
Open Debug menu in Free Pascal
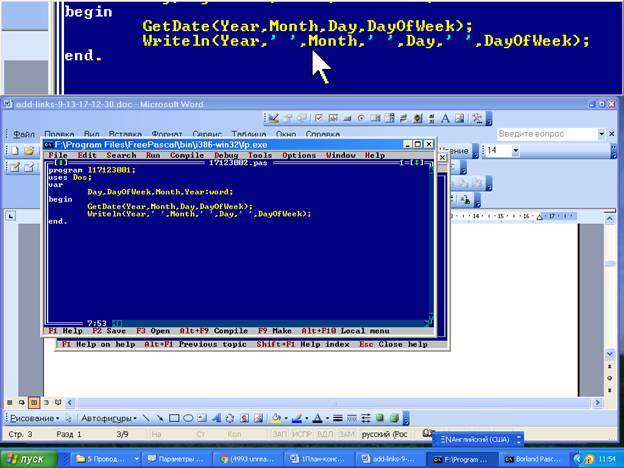(x=226, y=155)
